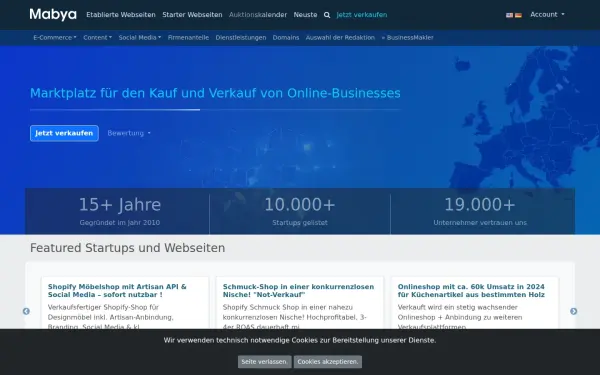Click the cookie notice text
Viewport: 600px width, 375px height.
300,340
